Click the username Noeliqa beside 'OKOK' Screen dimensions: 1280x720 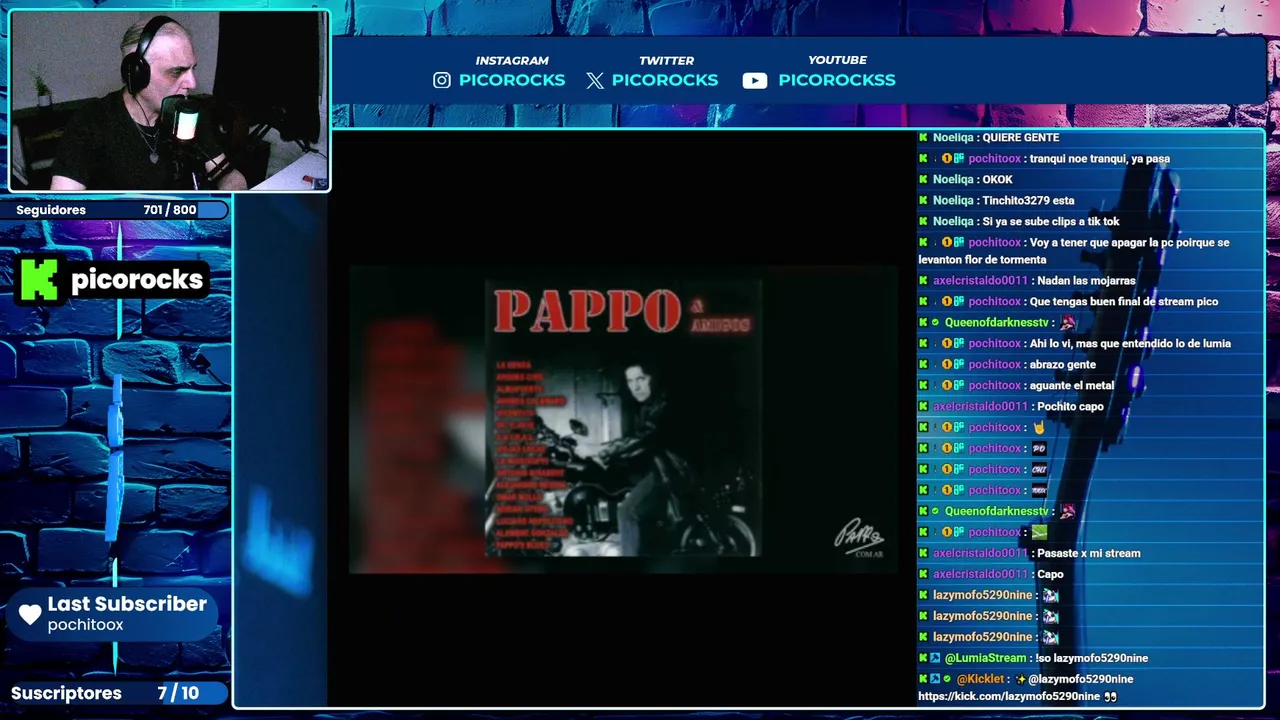click(x=953, y=179)
